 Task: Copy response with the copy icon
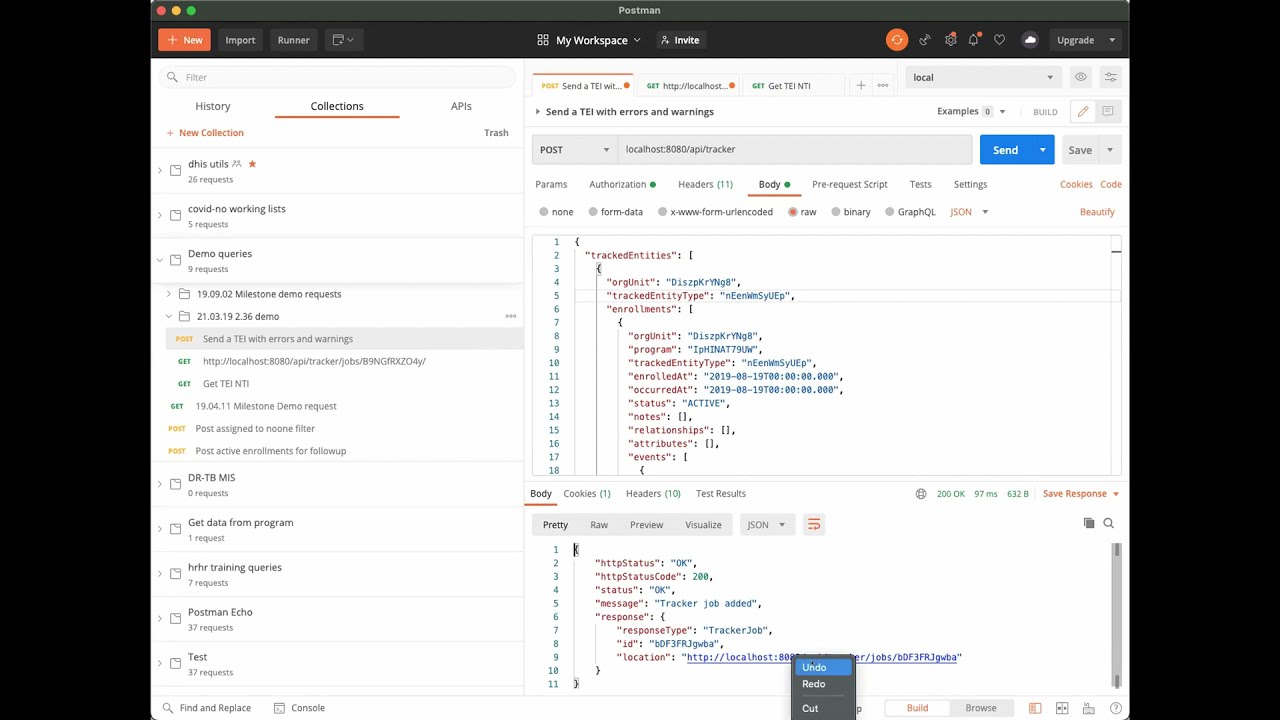pos(1089,523)
